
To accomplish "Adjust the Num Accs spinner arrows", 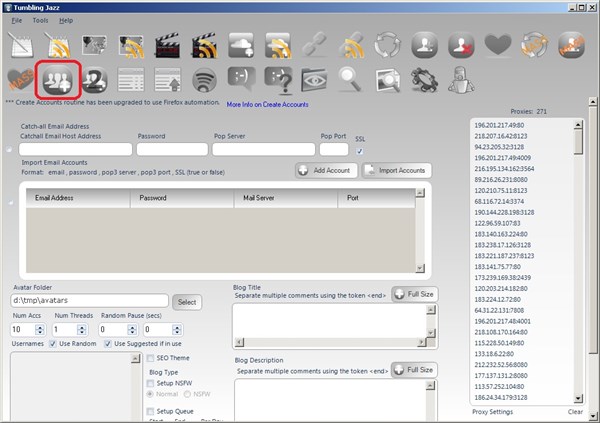I will click(x=40, y=330).
